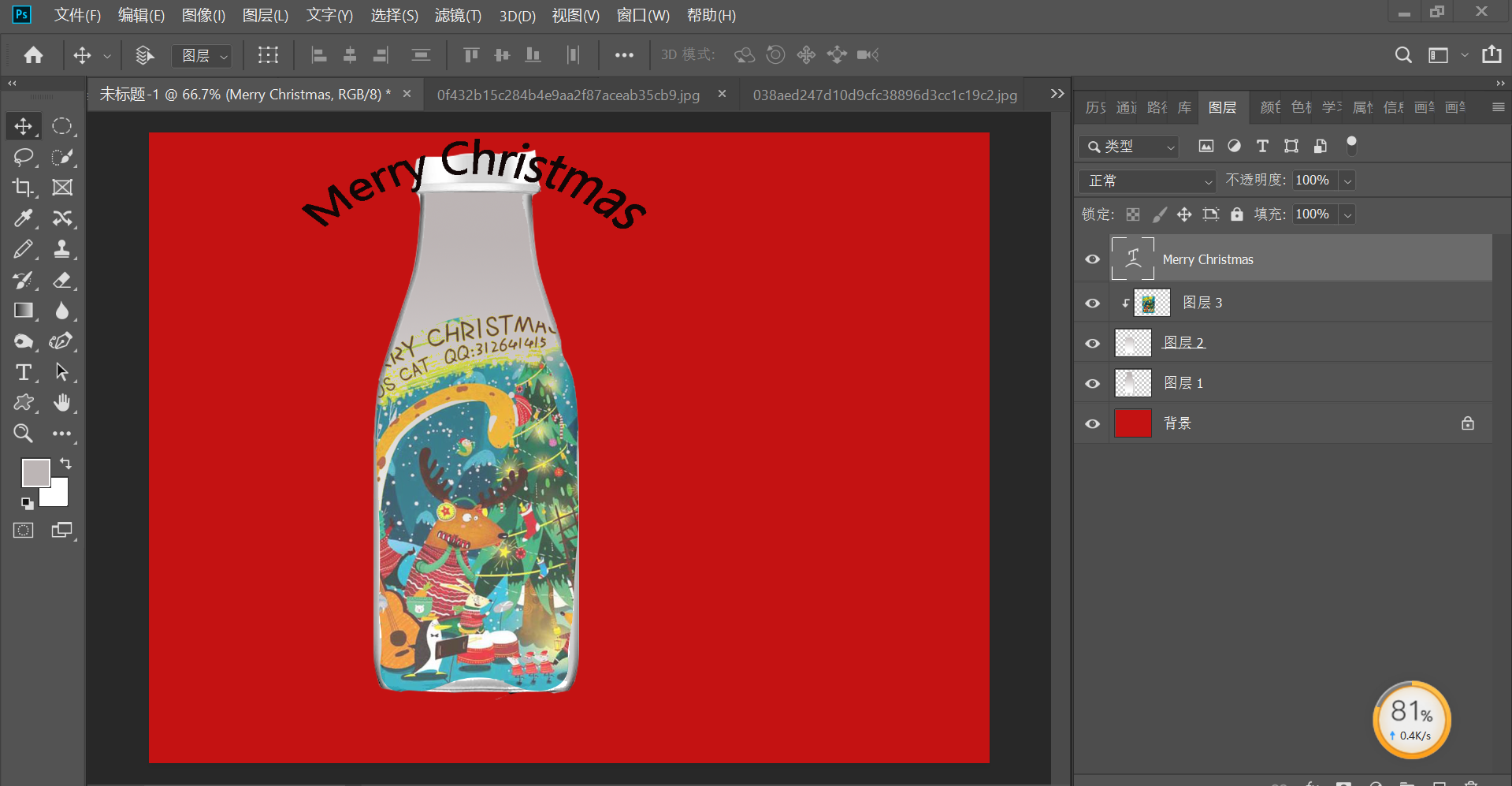Toggle Quick Mask mode
Screen dimensions: 1512x786
(x=24, y=530)
